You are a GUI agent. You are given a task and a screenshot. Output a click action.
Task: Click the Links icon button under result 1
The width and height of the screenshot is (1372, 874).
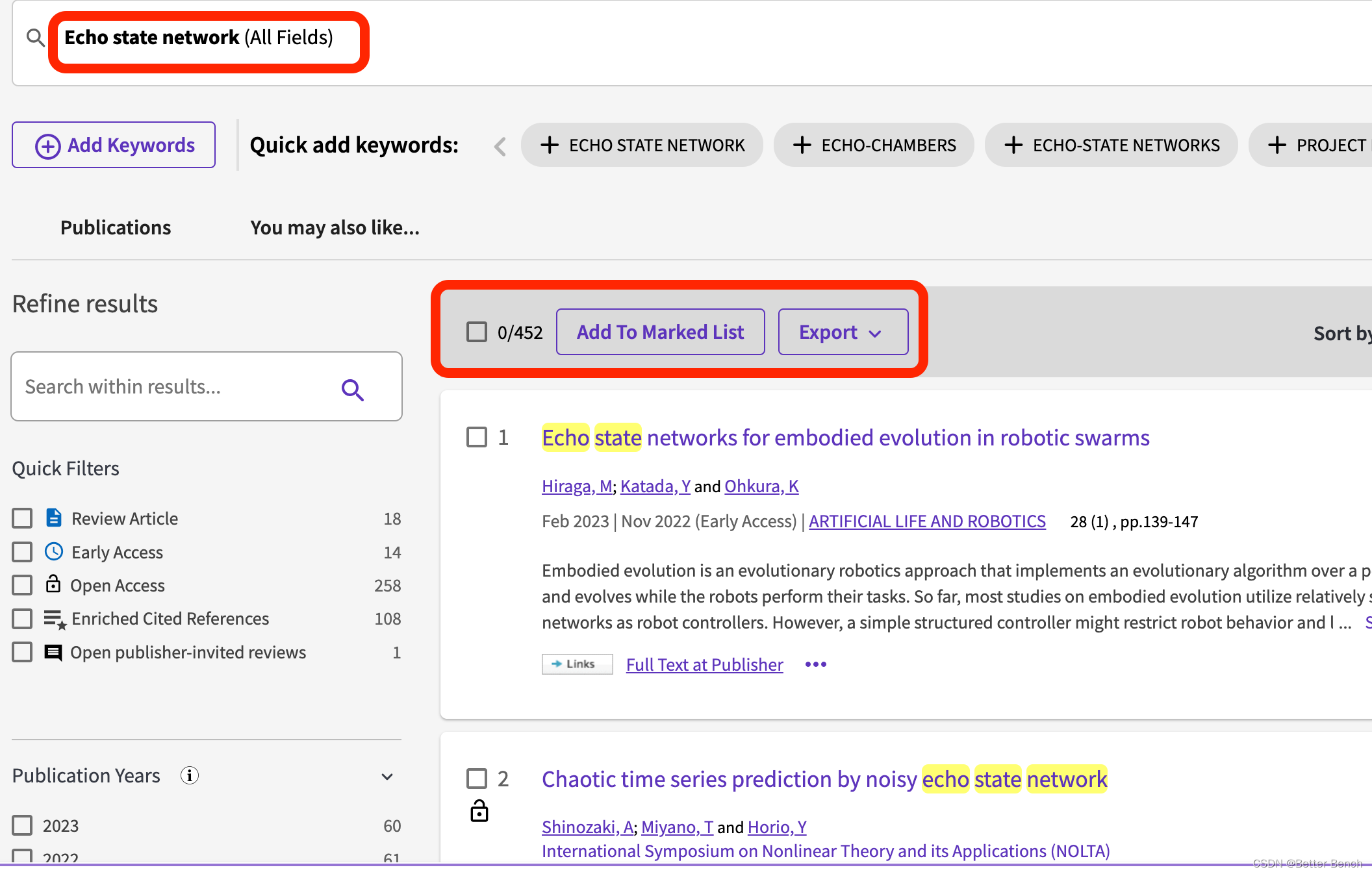pyautogui.click(x=577, y=664)
